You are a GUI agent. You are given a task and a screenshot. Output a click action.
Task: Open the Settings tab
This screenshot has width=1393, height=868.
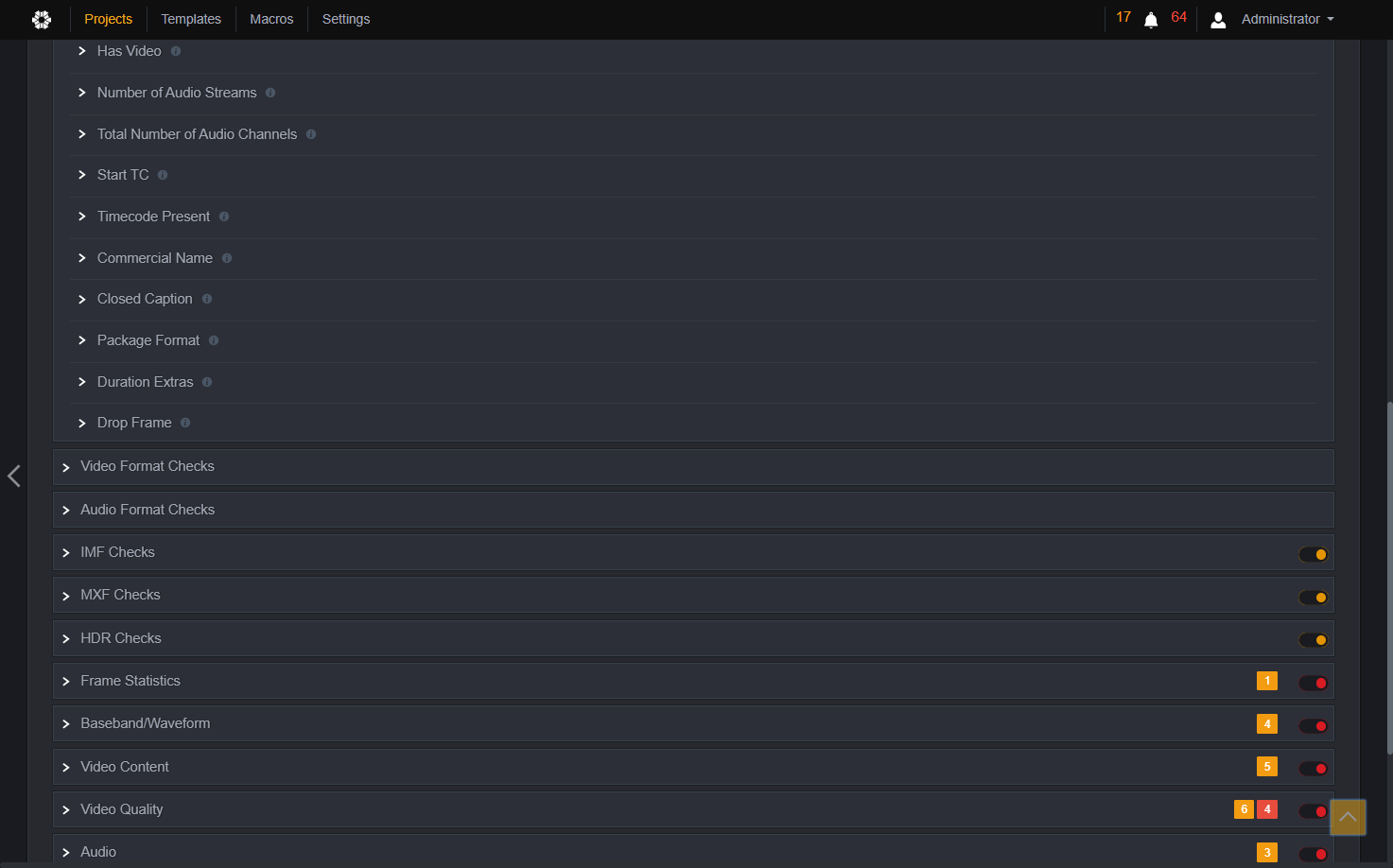pyautogui.click(x=346, y=19)
